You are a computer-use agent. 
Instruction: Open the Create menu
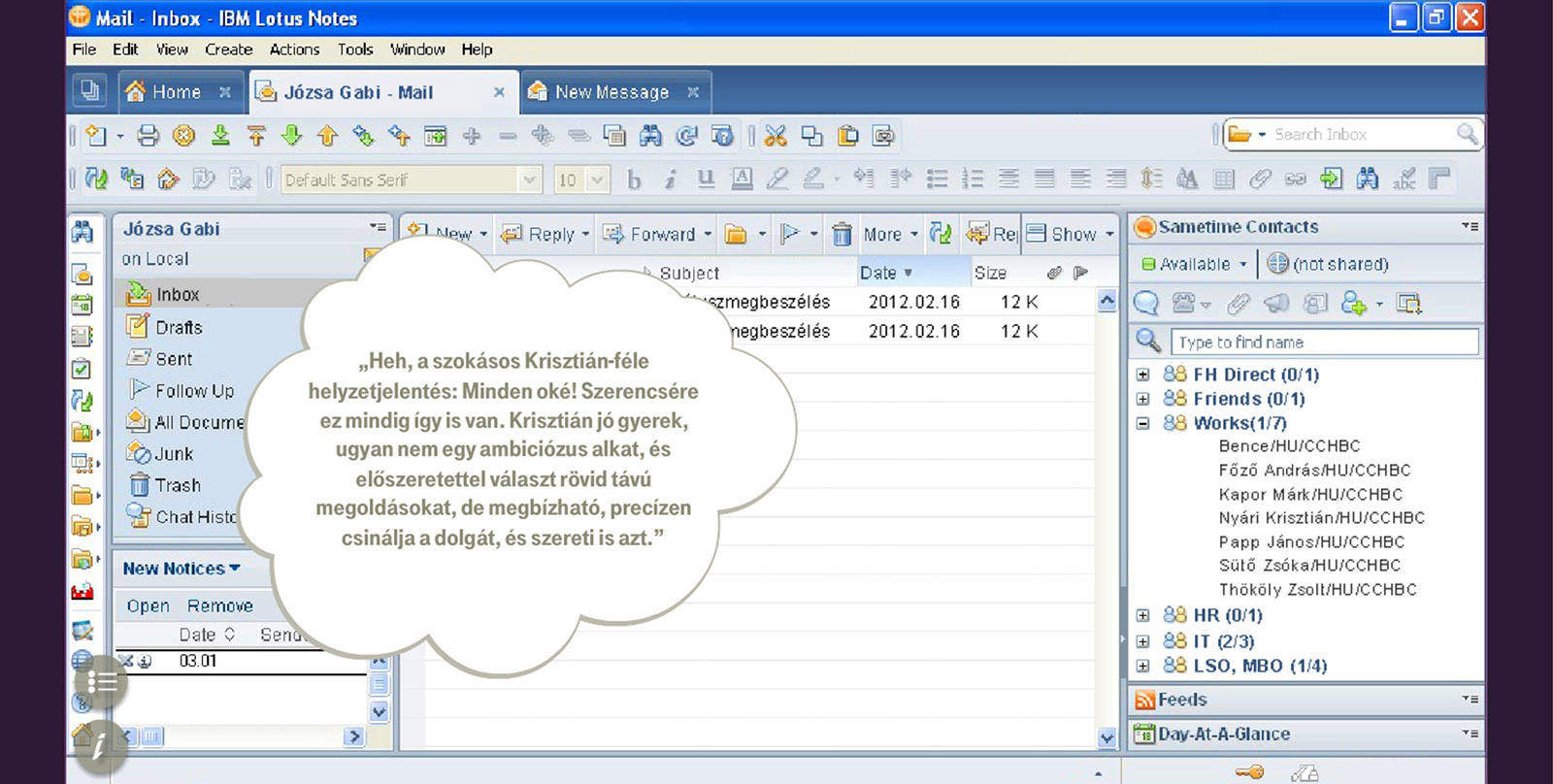tap(229, 49)
